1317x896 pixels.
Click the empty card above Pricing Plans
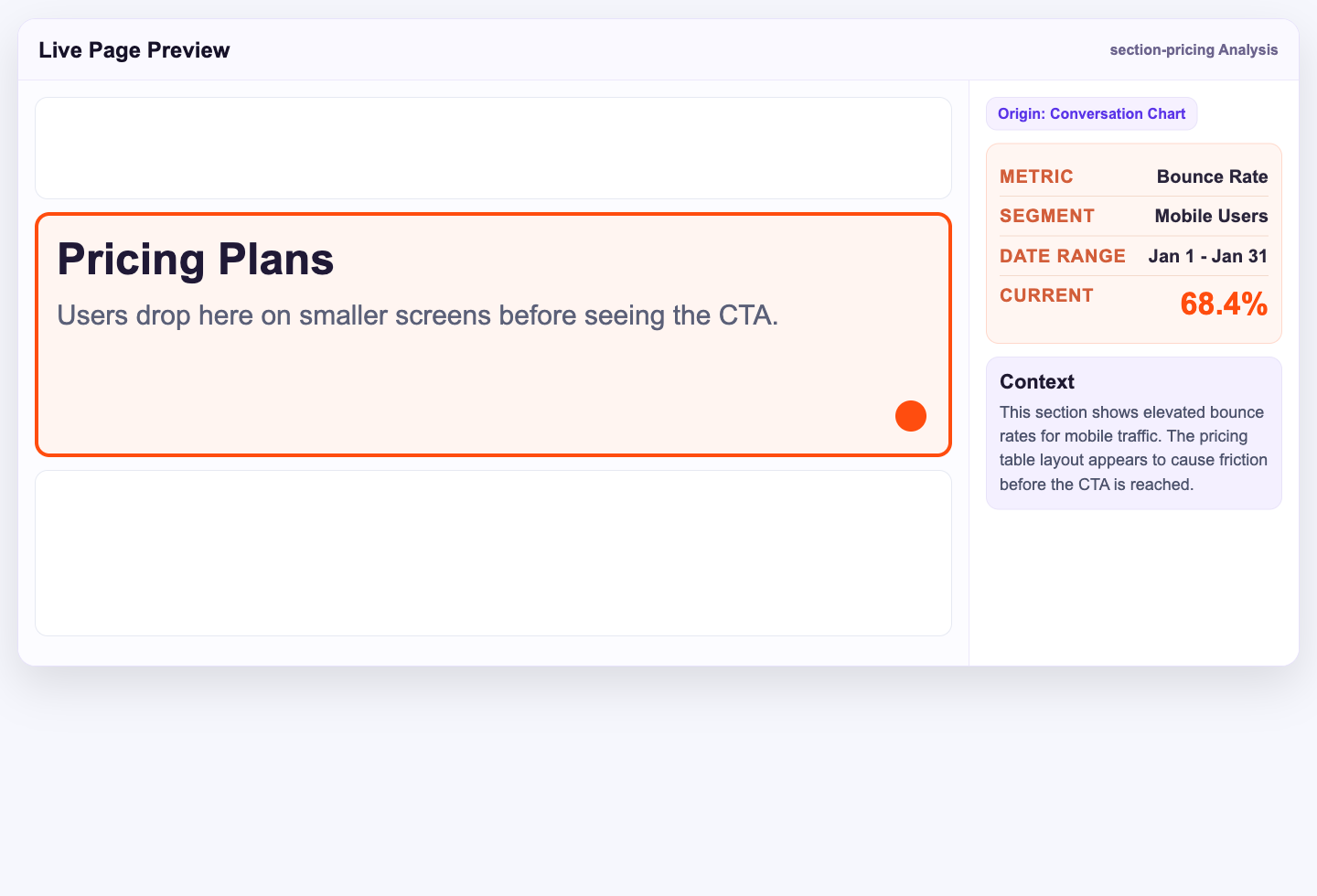pyautogui.click(x=494, y=148)
